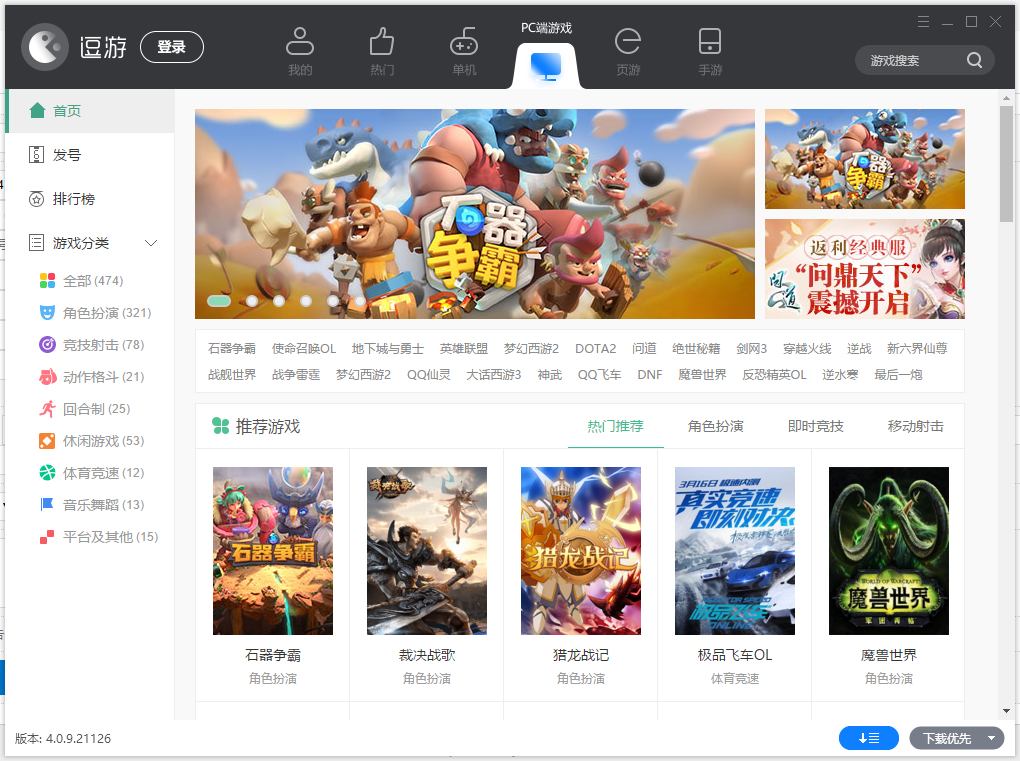
Task: Open the QQ飞车 link
Action: 599,375
